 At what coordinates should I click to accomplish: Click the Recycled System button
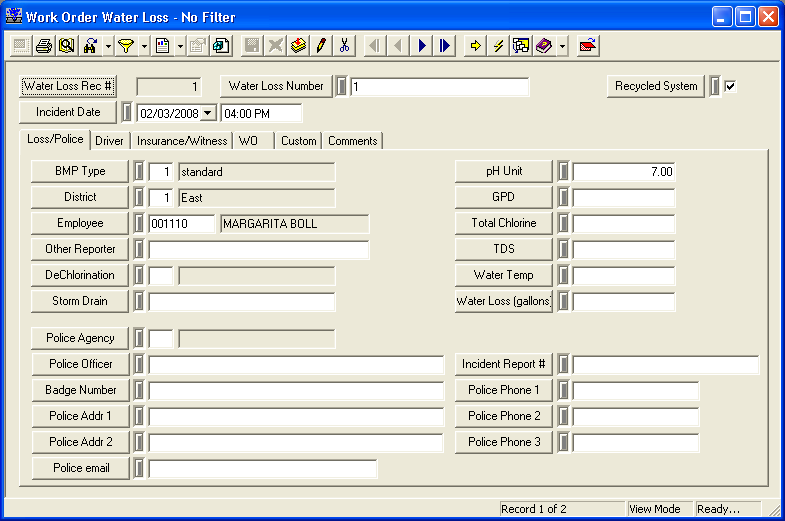click(656, 86)
